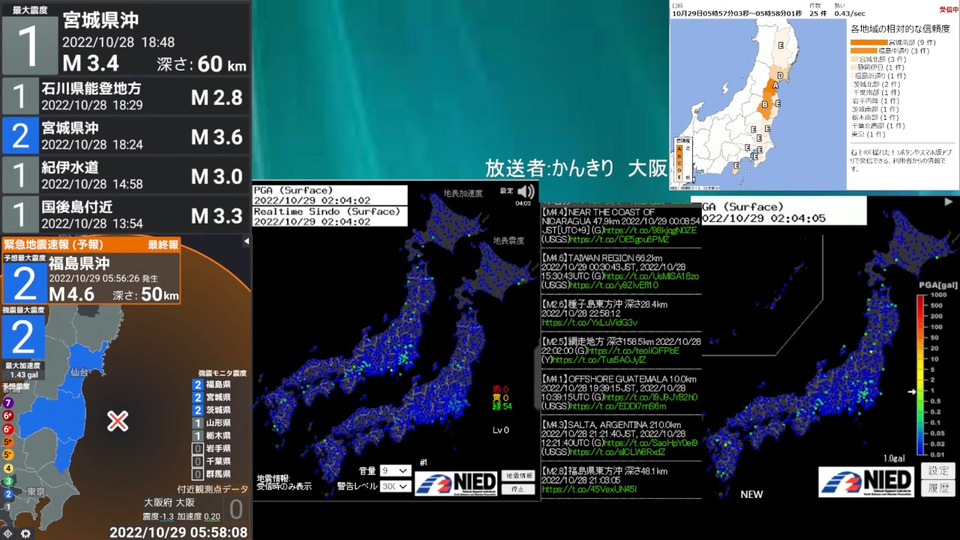This screenshot has height=540, width=960.
Task: Click the 福島中通り (3 件) bar
Action: click(864, 51)
